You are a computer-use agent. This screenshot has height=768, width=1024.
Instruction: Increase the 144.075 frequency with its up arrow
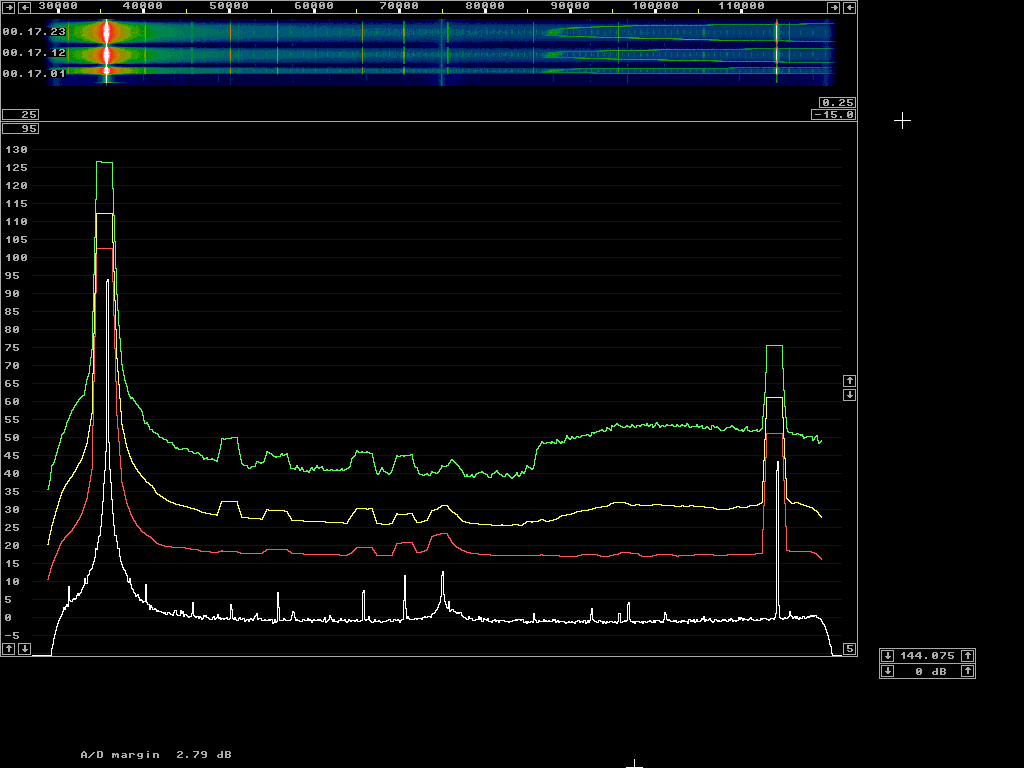point(968,656)
